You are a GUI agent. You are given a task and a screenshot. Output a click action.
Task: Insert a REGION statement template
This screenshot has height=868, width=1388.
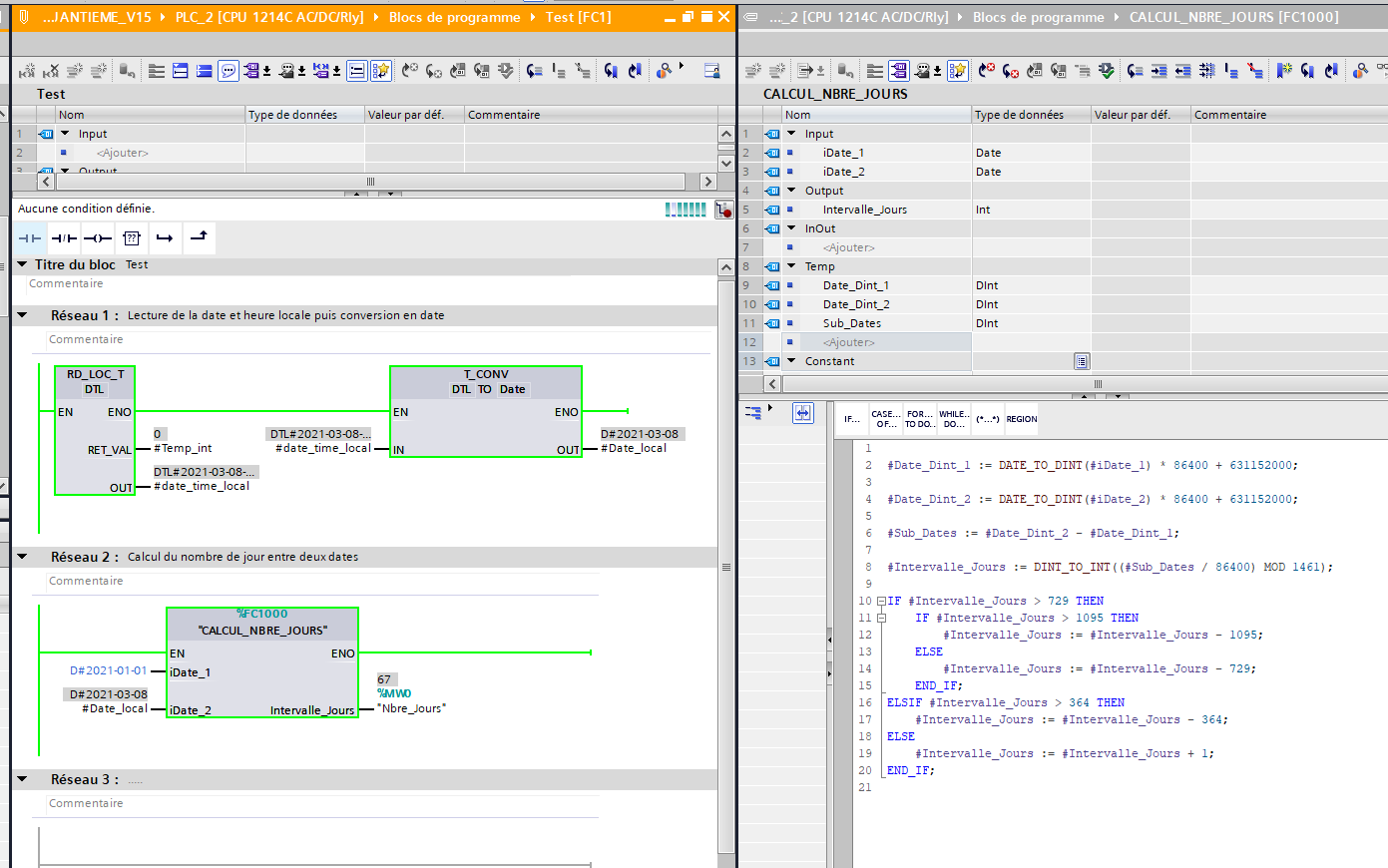point(1021,419)
